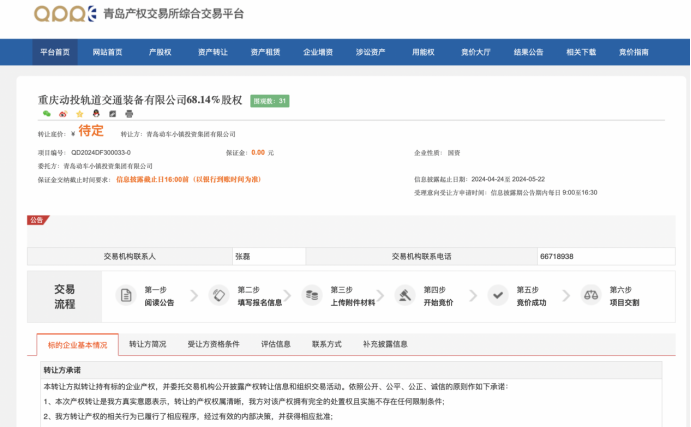Share via the QQ penguin icon

click(96, 114)
